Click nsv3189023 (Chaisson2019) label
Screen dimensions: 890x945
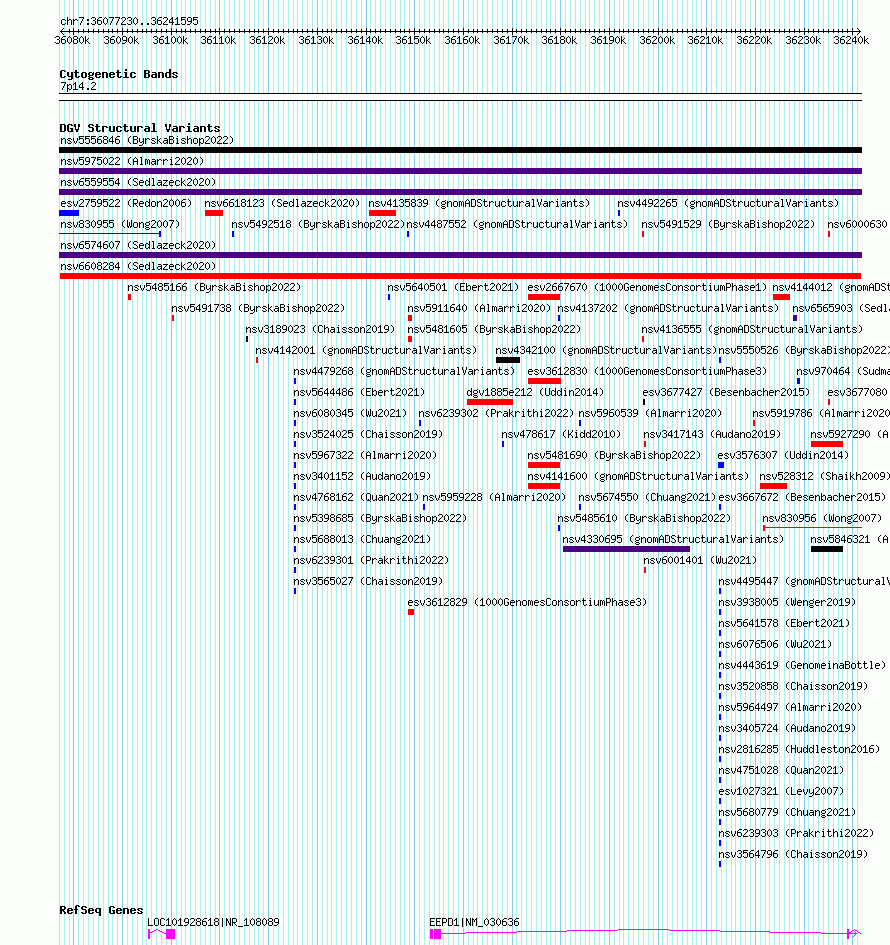[320, 330]
